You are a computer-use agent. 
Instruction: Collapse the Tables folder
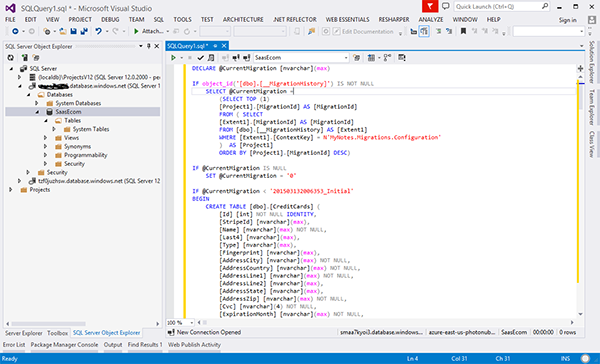tap(46, 121)
